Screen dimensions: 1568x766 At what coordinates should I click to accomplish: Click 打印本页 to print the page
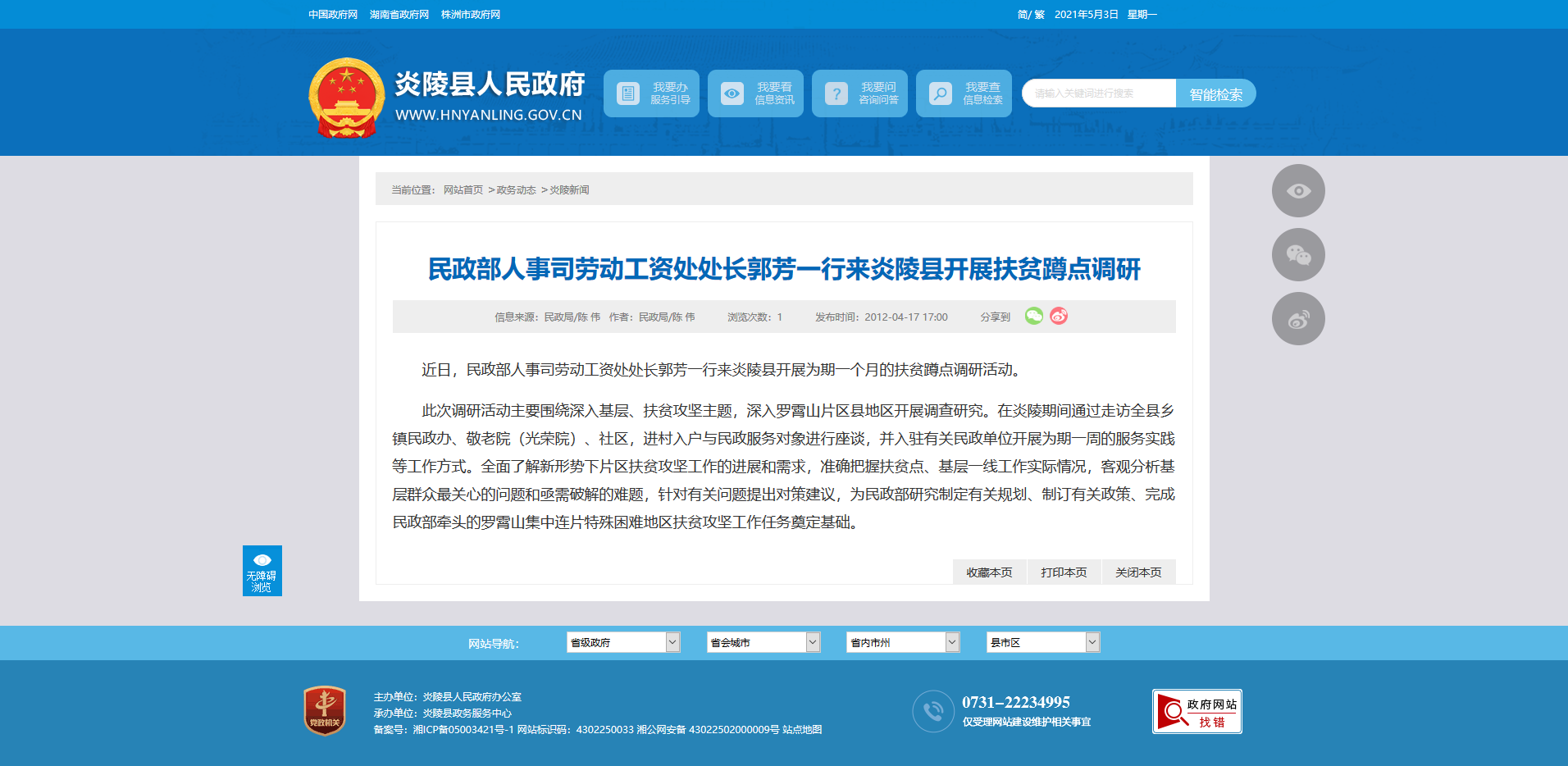click(1064, 572)
